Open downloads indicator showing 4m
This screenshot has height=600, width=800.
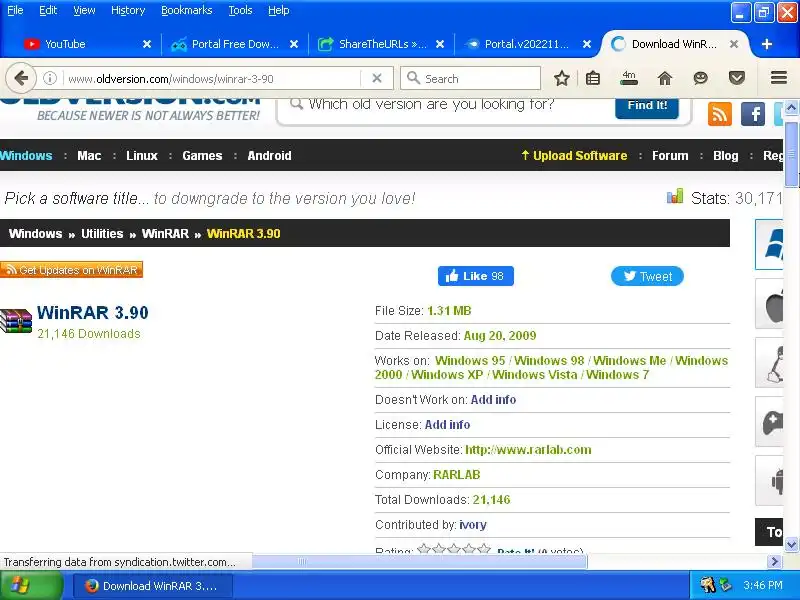pos(629,78)
